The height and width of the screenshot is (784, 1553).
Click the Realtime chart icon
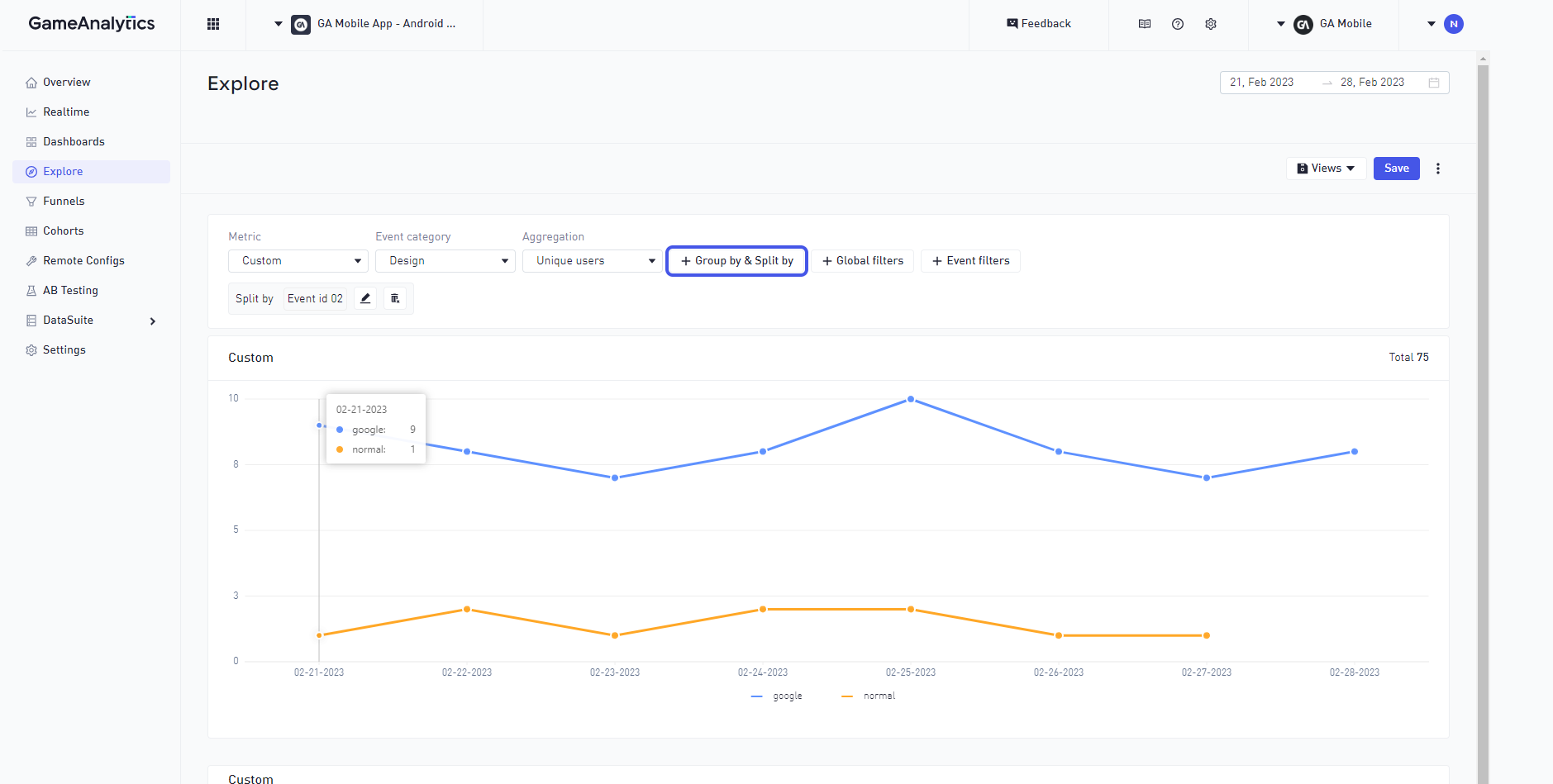click(x=31, y=112)
